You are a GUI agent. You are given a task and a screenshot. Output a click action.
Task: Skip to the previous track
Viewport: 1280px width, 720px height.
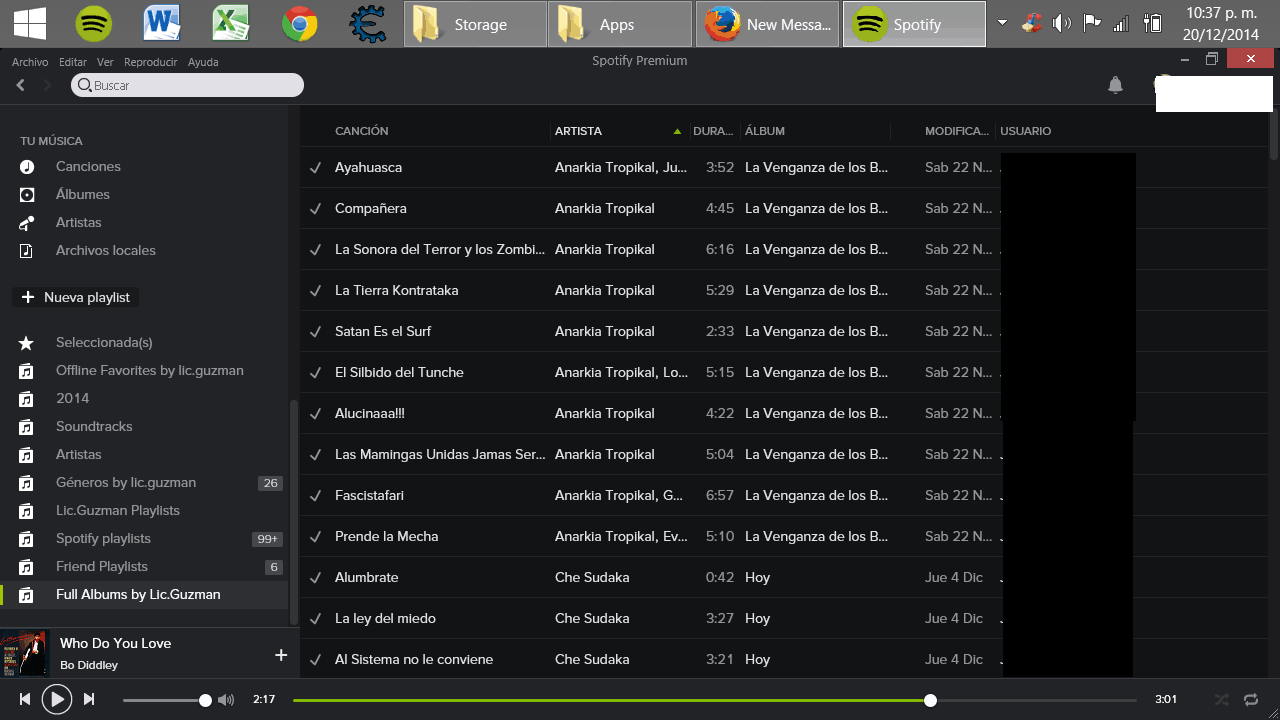25,700
